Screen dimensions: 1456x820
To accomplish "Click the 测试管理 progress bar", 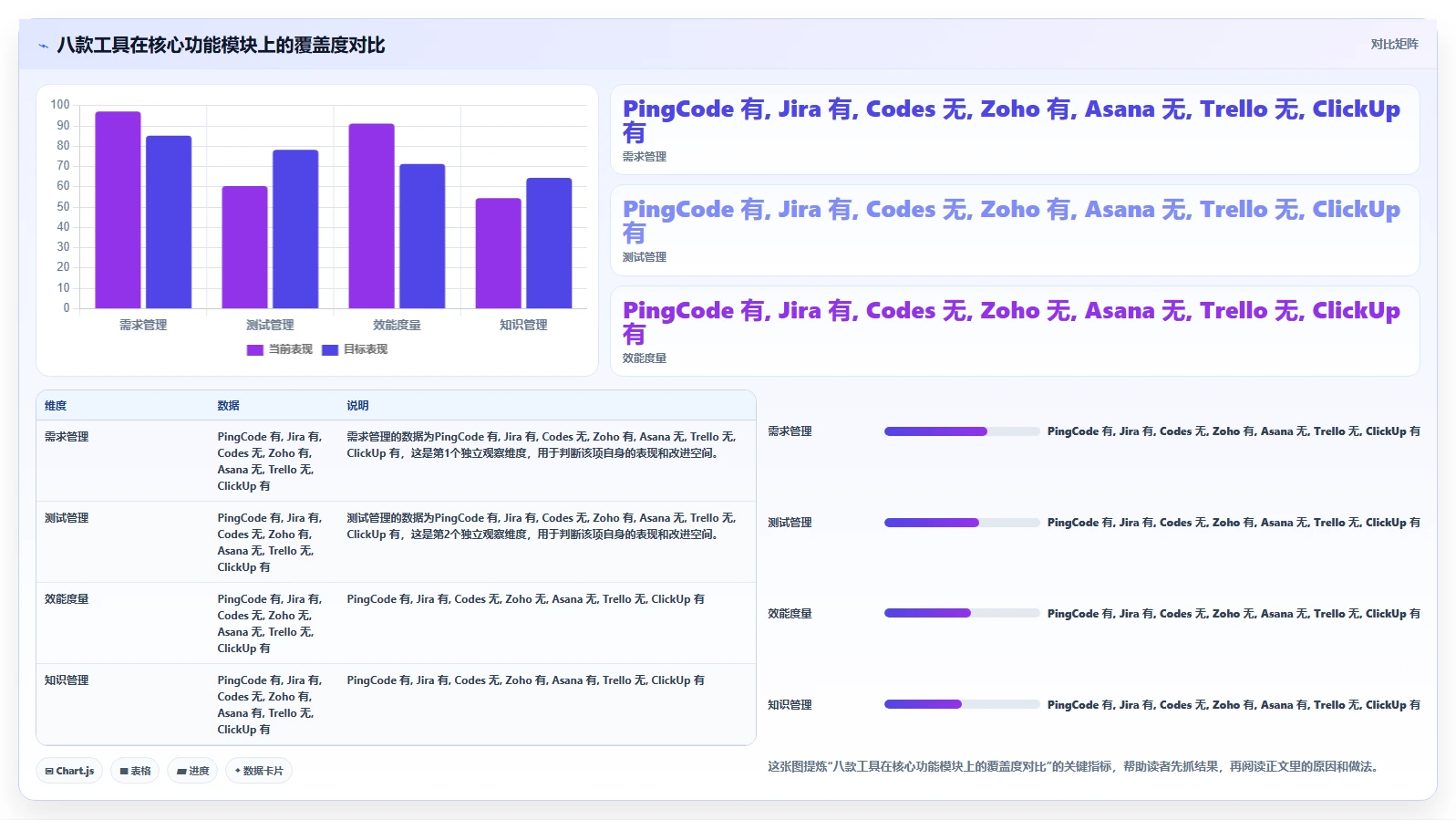I will coord(962,523).
